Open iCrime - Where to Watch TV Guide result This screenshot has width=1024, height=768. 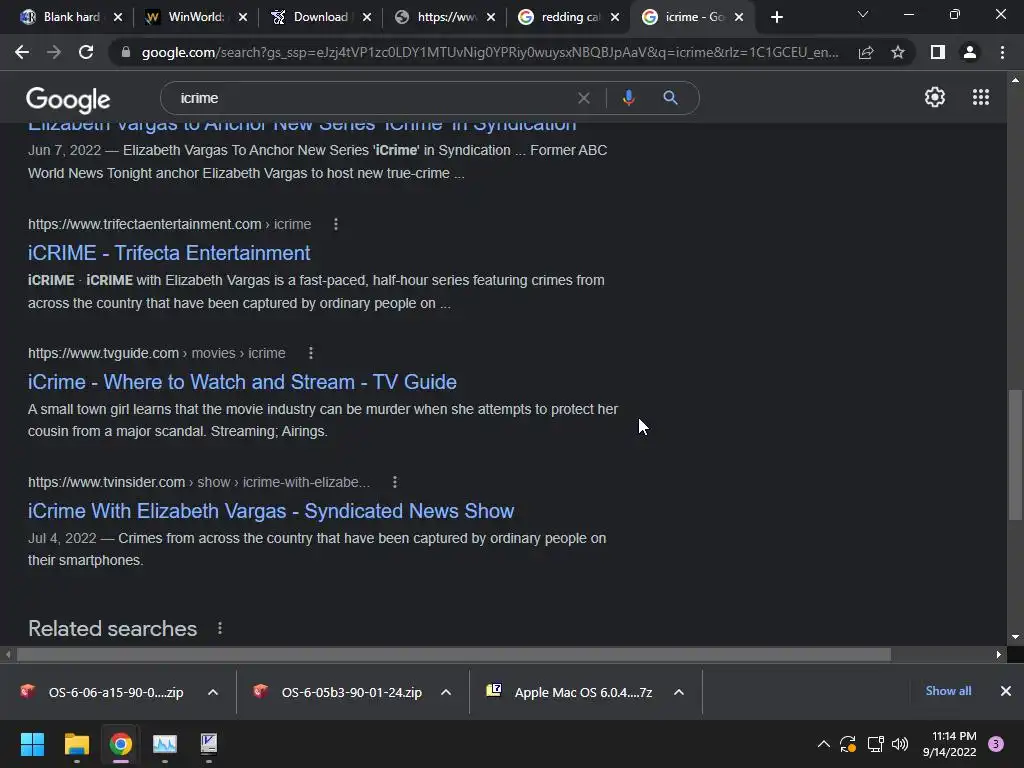tap(242, 381)
